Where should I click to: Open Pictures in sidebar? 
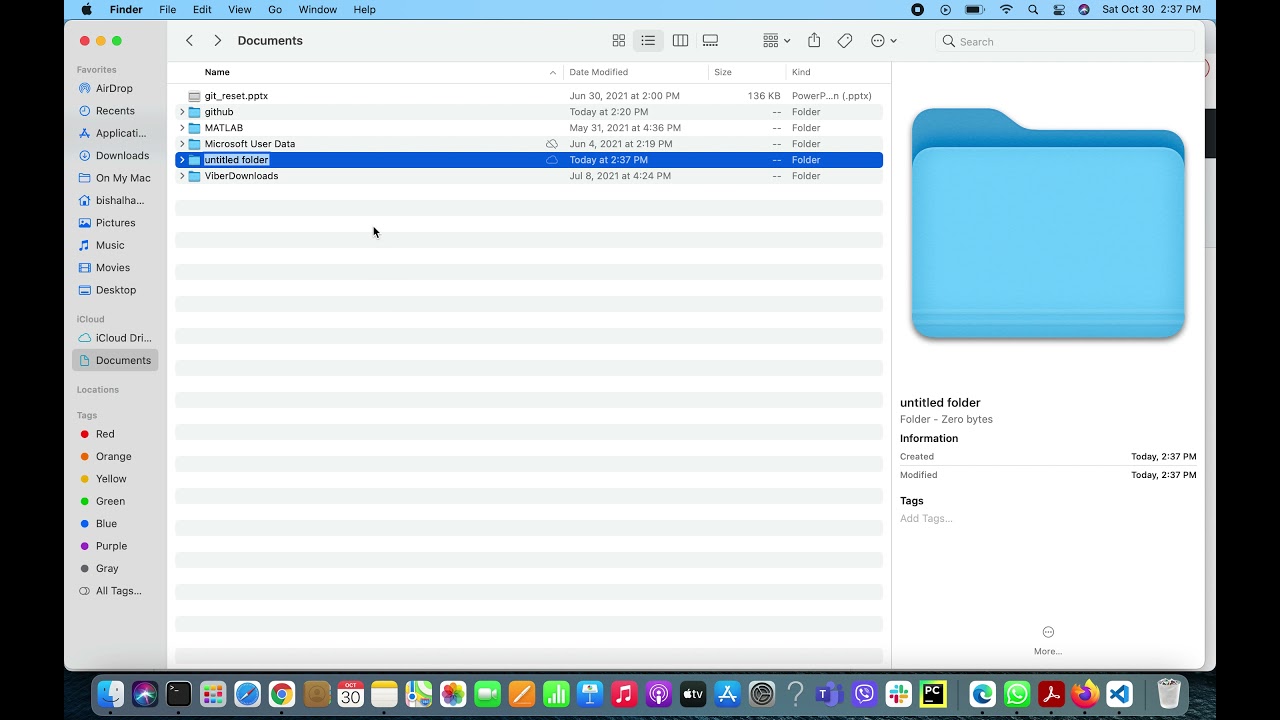click(x=113, y=223)
